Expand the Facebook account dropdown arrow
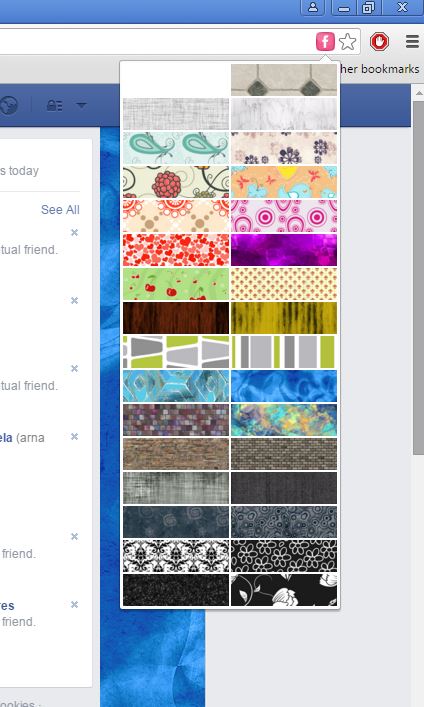Screen dimensions: 424x707 [81, 105]
